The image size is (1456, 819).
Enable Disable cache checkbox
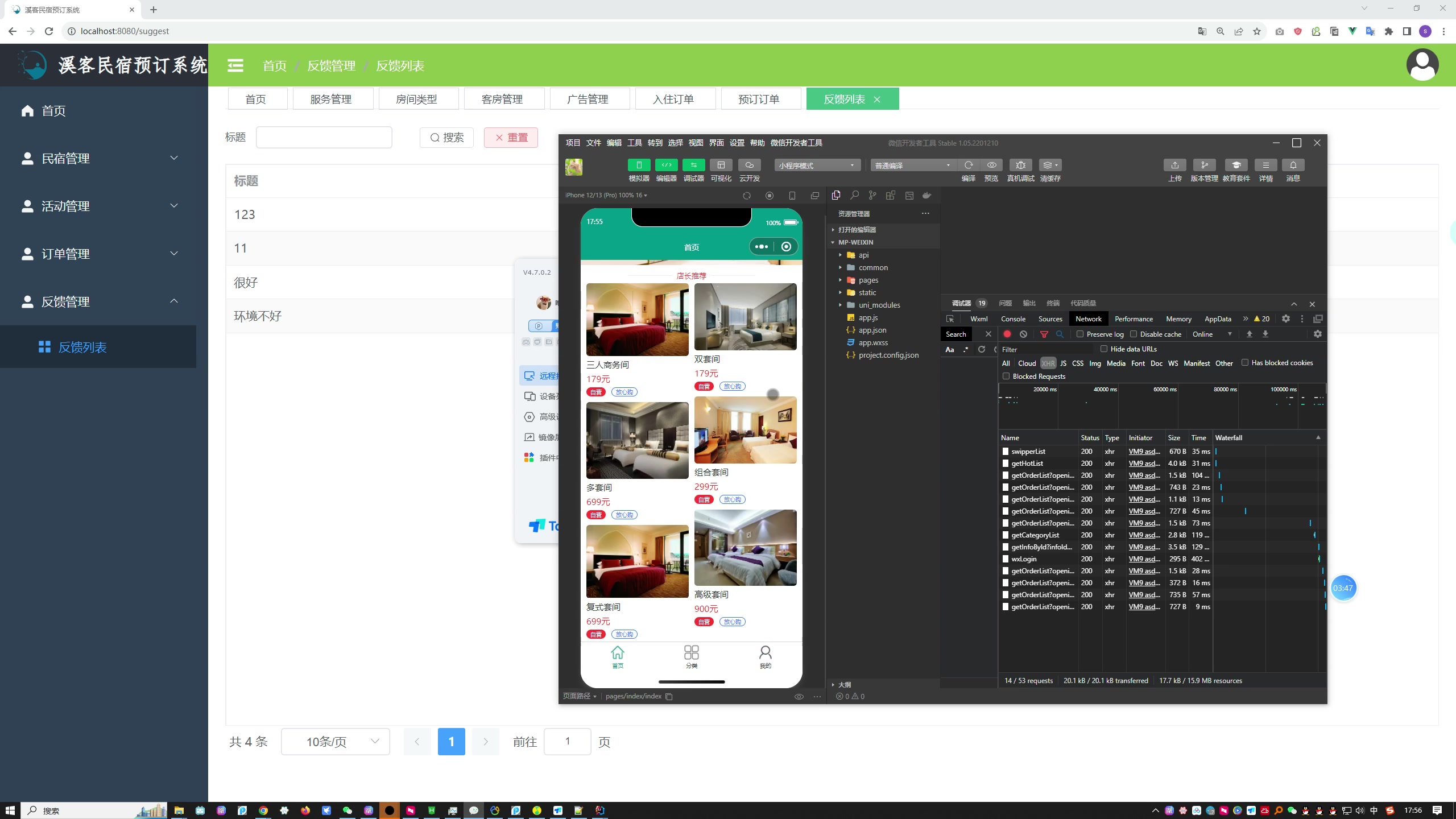[1134, 334]
